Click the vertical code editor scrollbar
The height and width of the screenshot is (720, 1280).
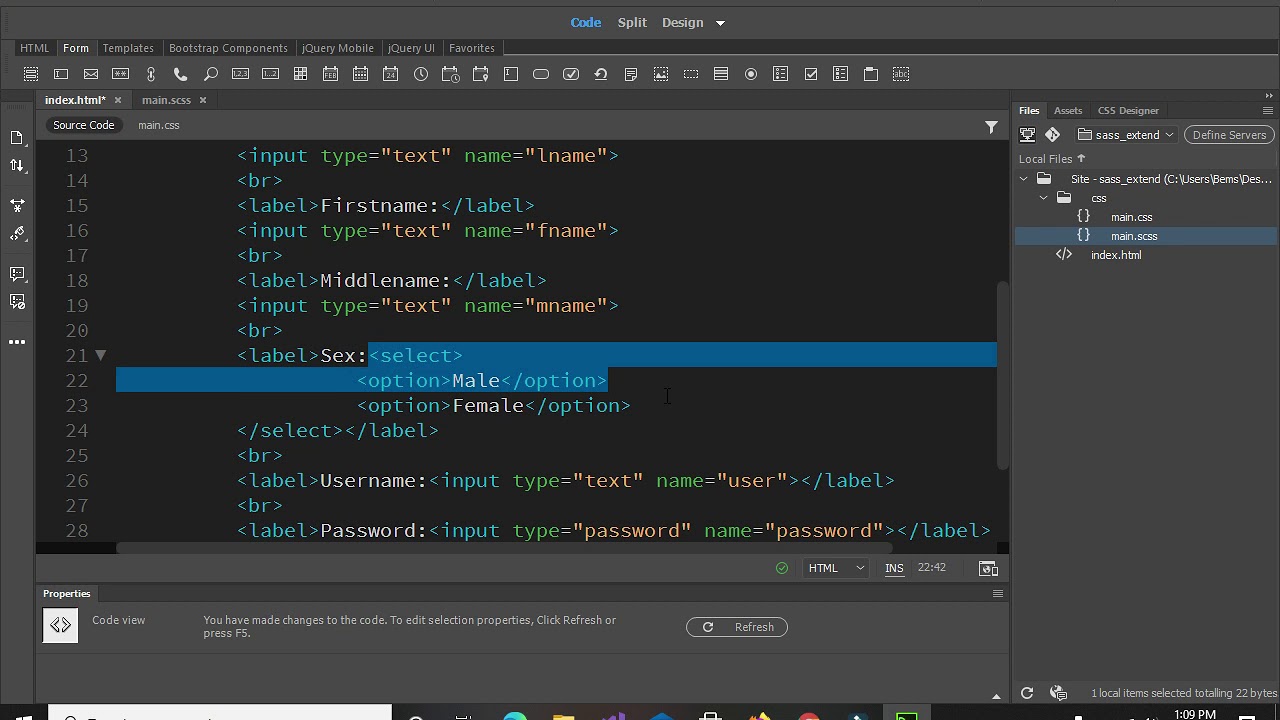pyautogui.click(x=1003, y=375)
